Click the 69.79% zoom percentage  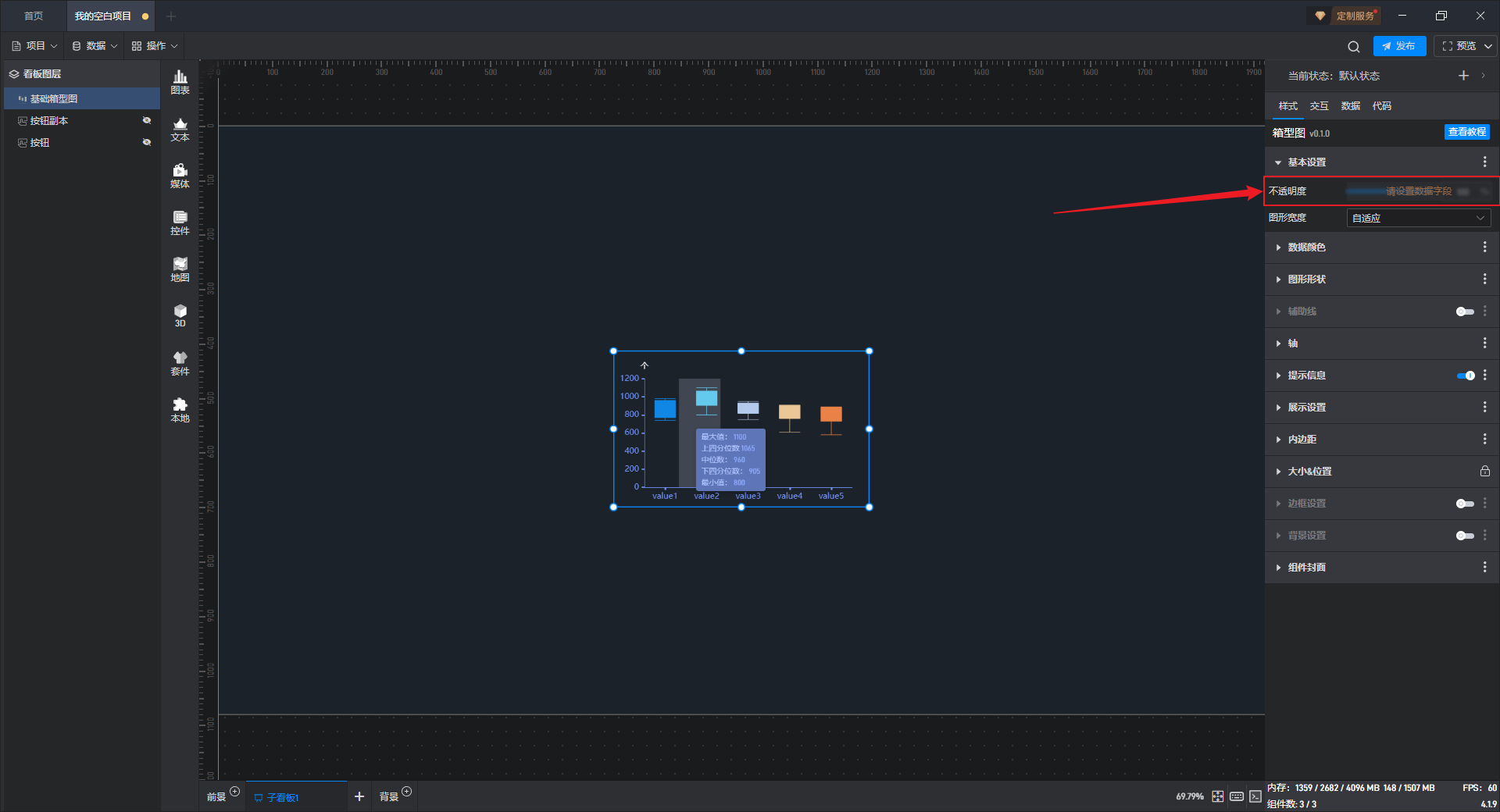click(1190, 796)
